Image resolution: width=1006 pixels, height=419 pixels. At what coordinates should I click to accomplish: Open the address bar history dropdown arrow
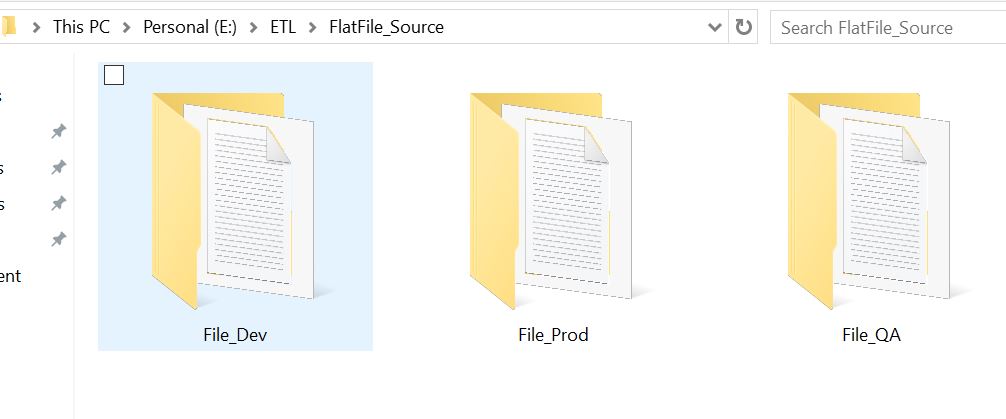pyautogui.click(x=714, y=27)
